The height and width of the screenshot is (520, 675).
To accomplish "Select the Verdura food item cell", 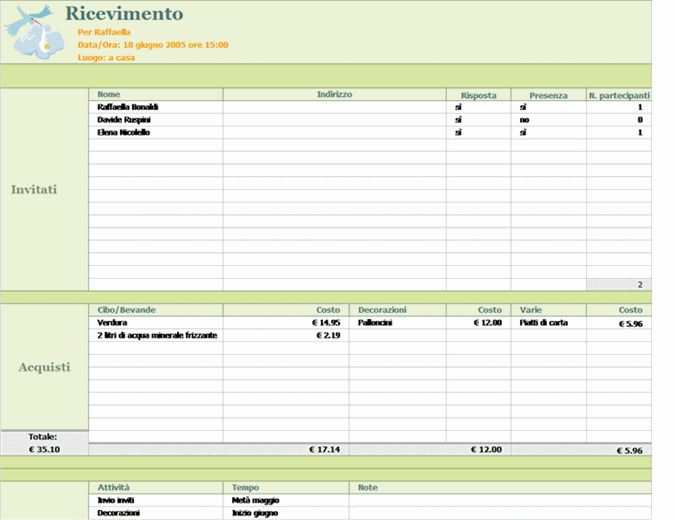I will 113,323.
